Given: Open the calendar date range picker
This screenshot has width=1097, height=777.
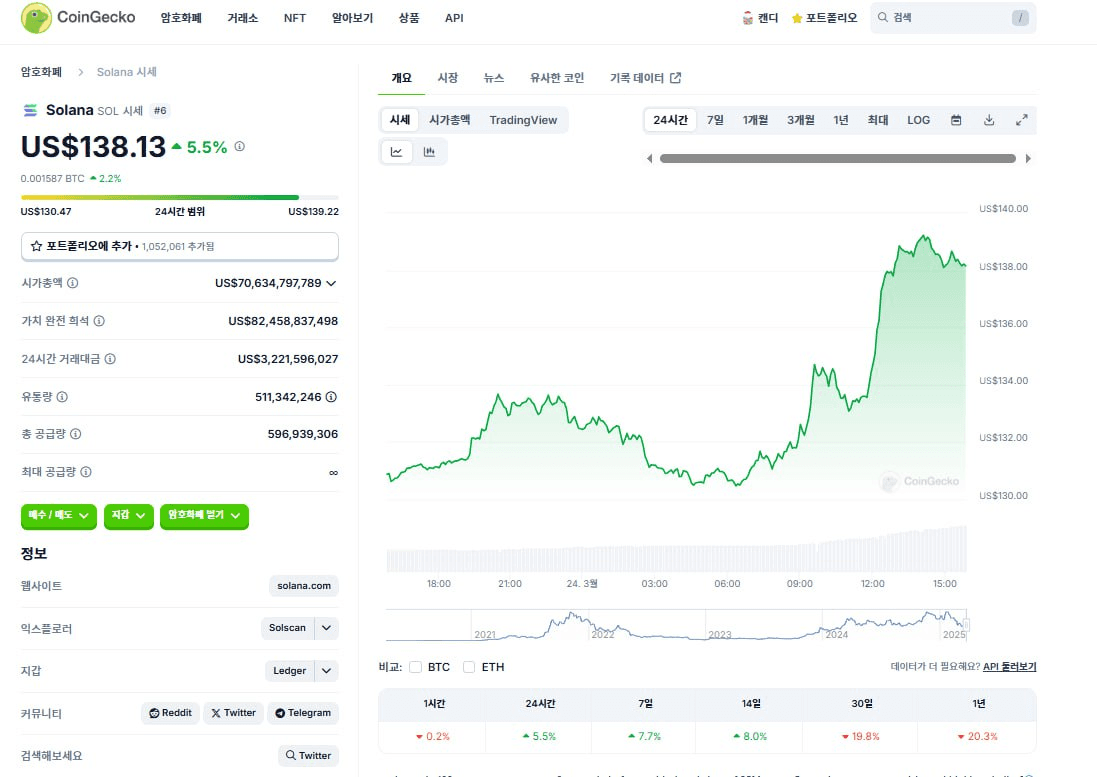Looking at the screenshot, I should tap(956, 120).
